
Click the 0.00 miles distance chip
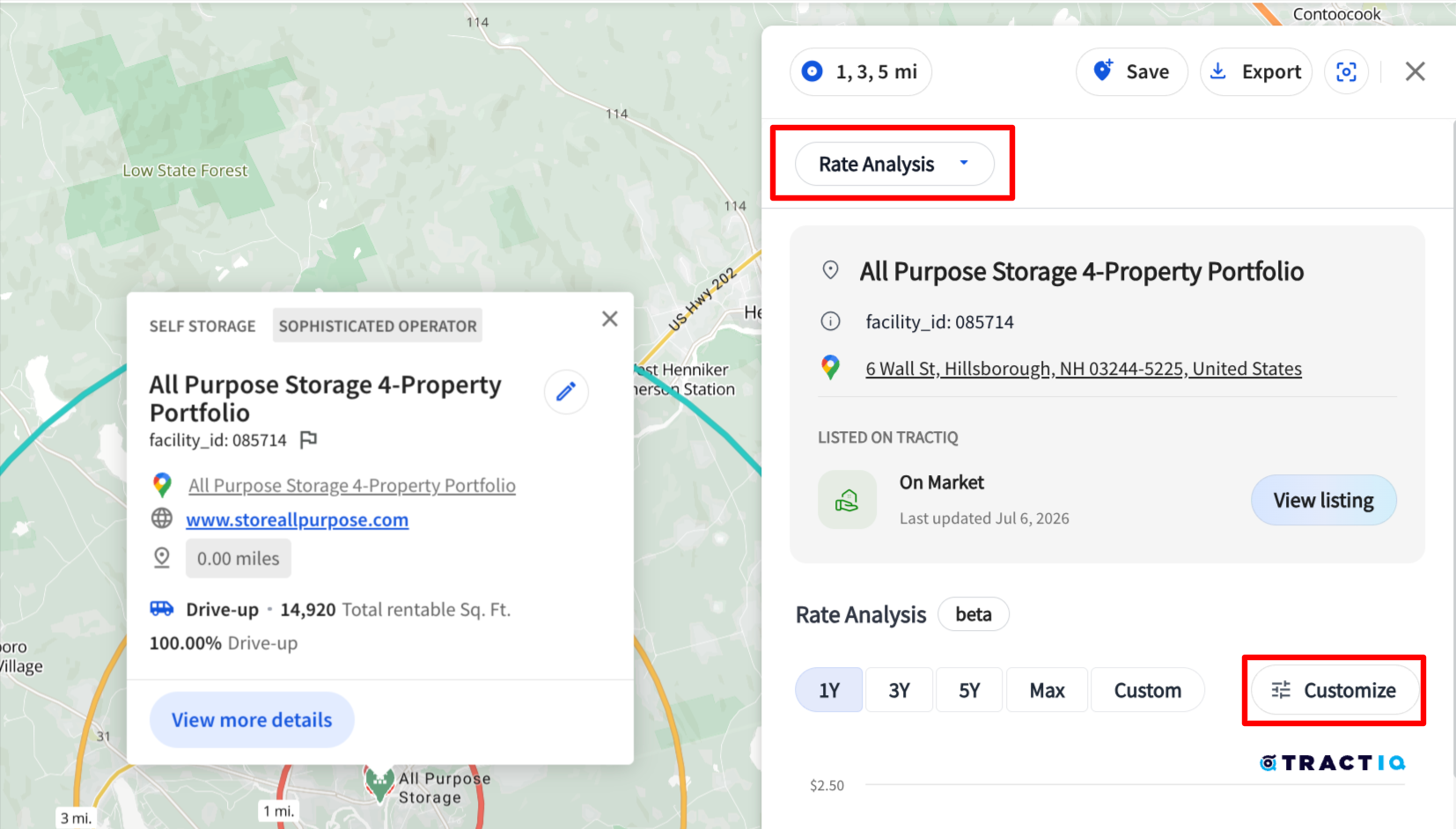[238, 559]
